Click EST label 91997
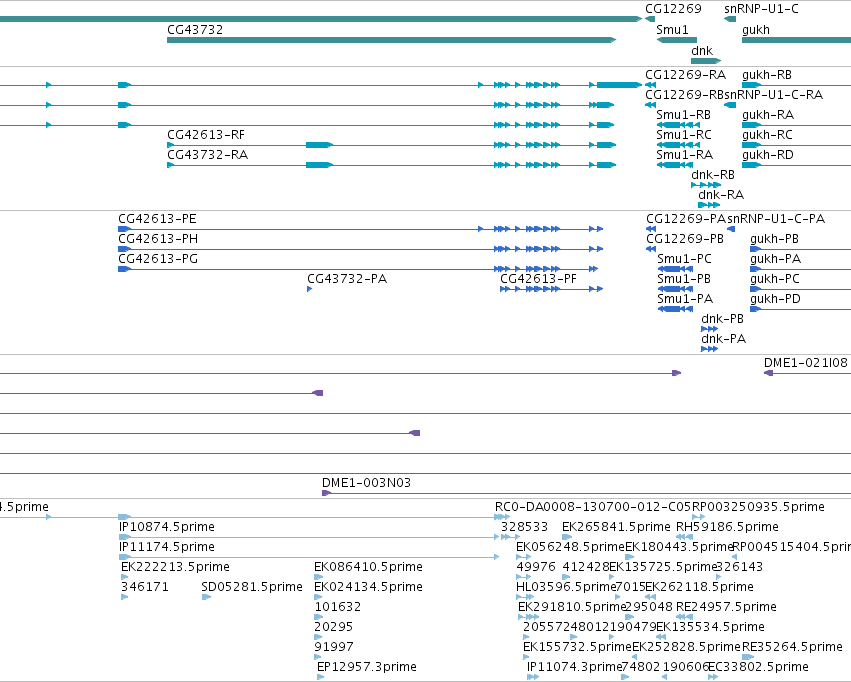 334,647
